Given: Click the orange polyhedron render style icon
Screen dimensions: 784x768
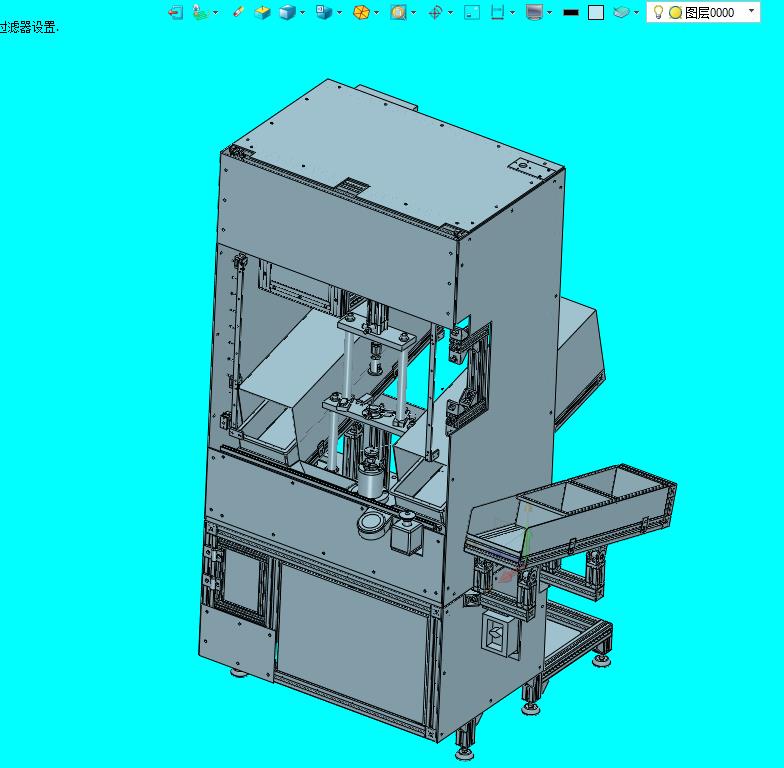Looking at the screenshot, I should point(361,12).
